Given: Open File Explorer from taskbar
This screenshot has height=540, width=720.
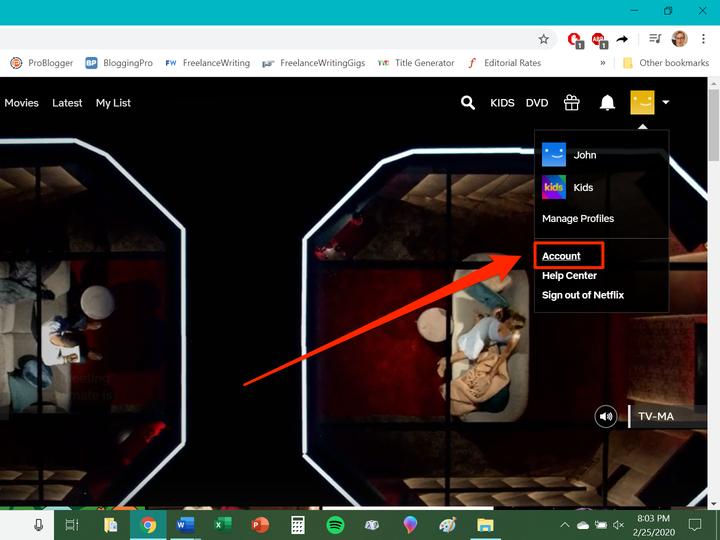Looking at the screenshot, I should click(485, 525).
